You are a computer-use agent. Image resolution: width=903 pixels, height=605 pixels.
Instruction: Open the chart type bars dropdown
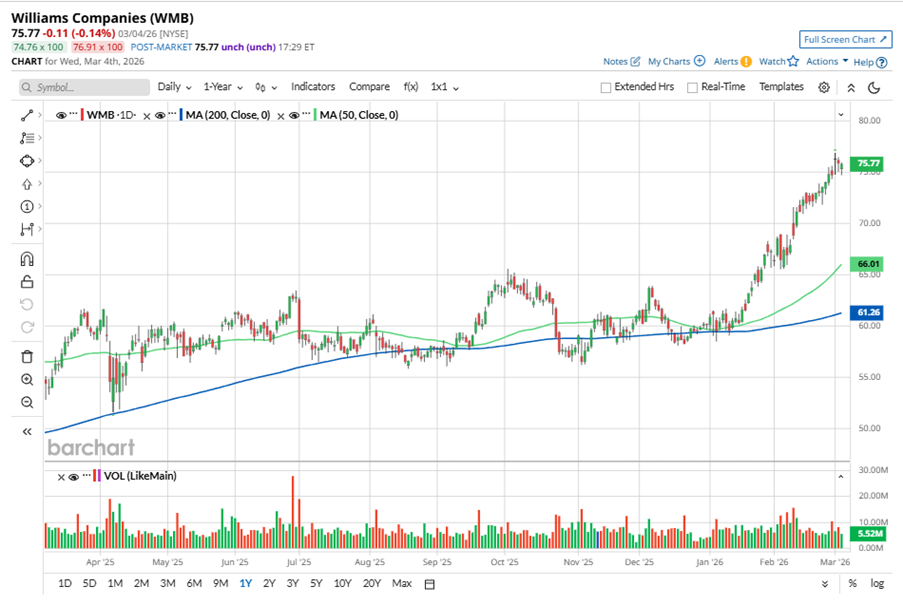point(265,87)
